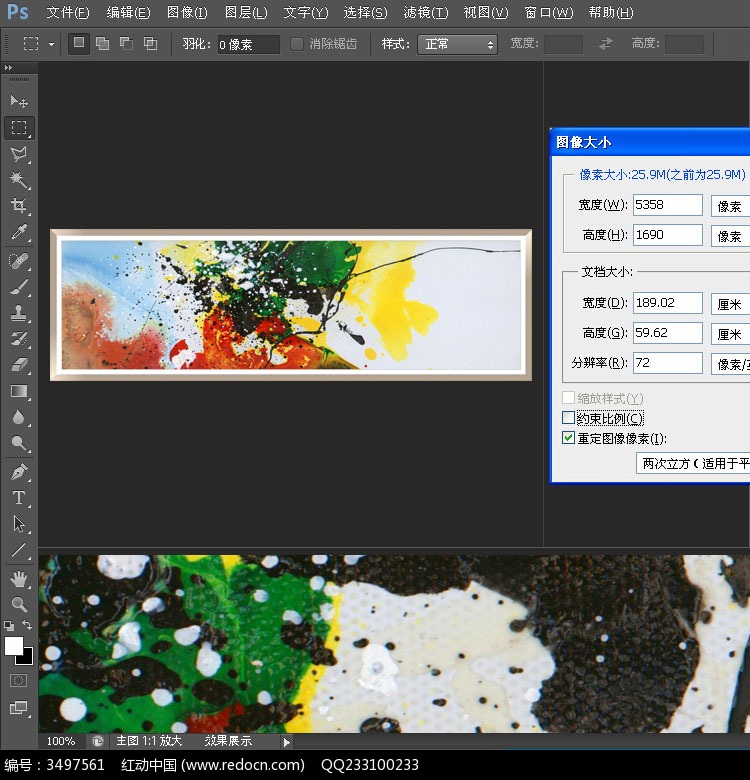
Task: Open the Filter menu (滤镜)
Action: tap(426, 12)
